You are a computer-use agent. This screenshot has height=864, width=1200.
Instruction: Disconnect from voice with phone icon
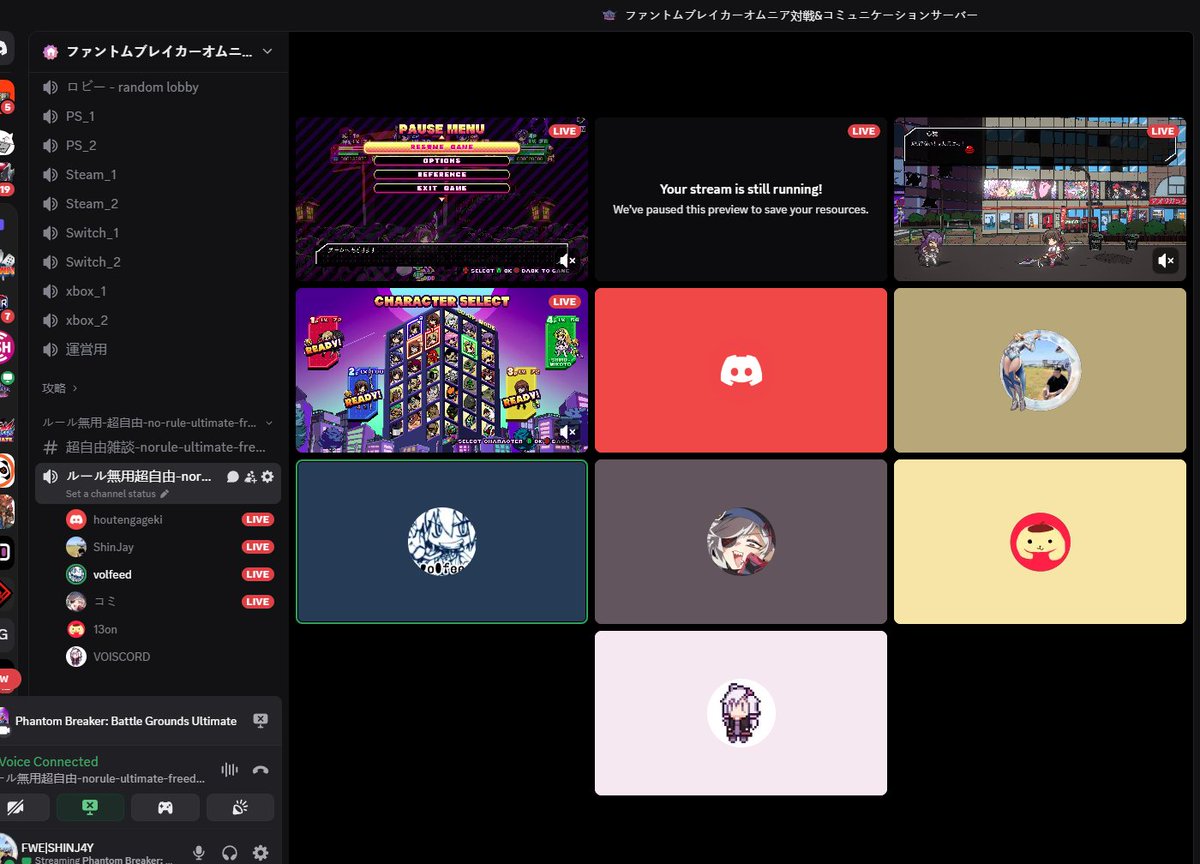click(261, 769)
